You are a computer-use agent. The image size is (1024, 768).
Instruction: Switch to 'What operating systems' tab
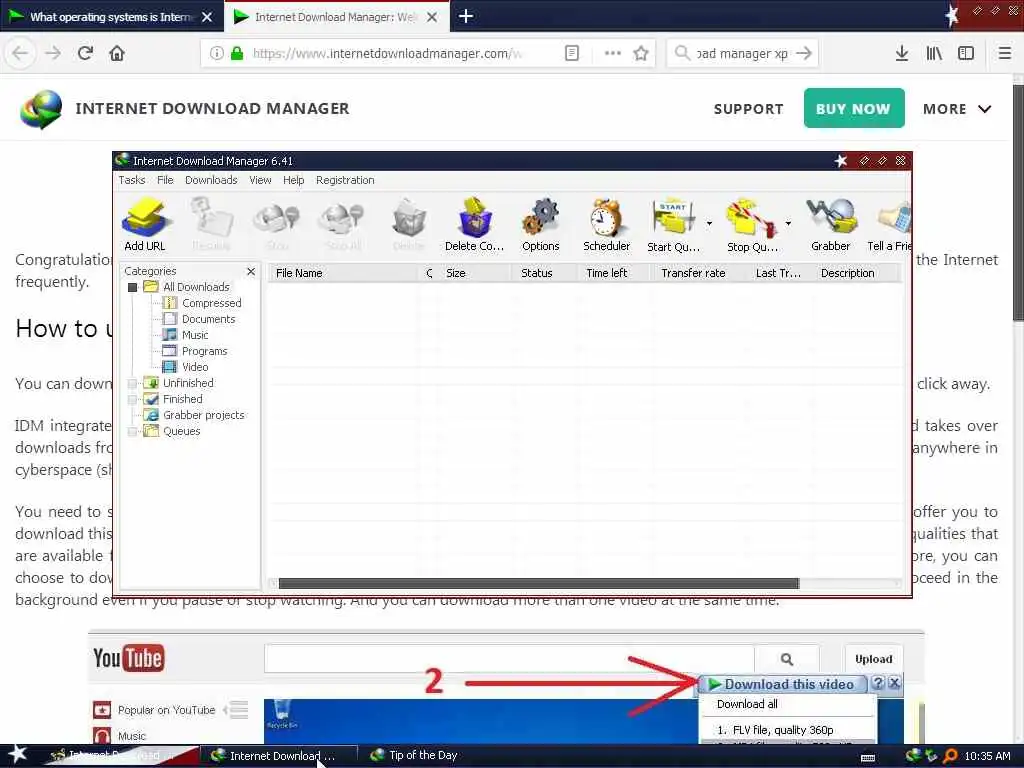[x=112, y=17]
